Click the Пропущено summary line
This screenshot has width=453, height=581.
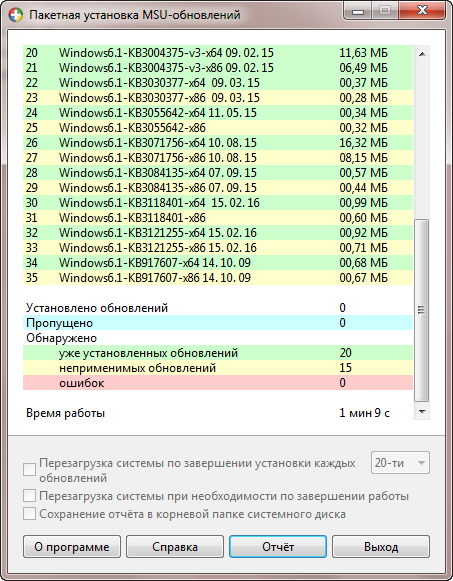218,323
